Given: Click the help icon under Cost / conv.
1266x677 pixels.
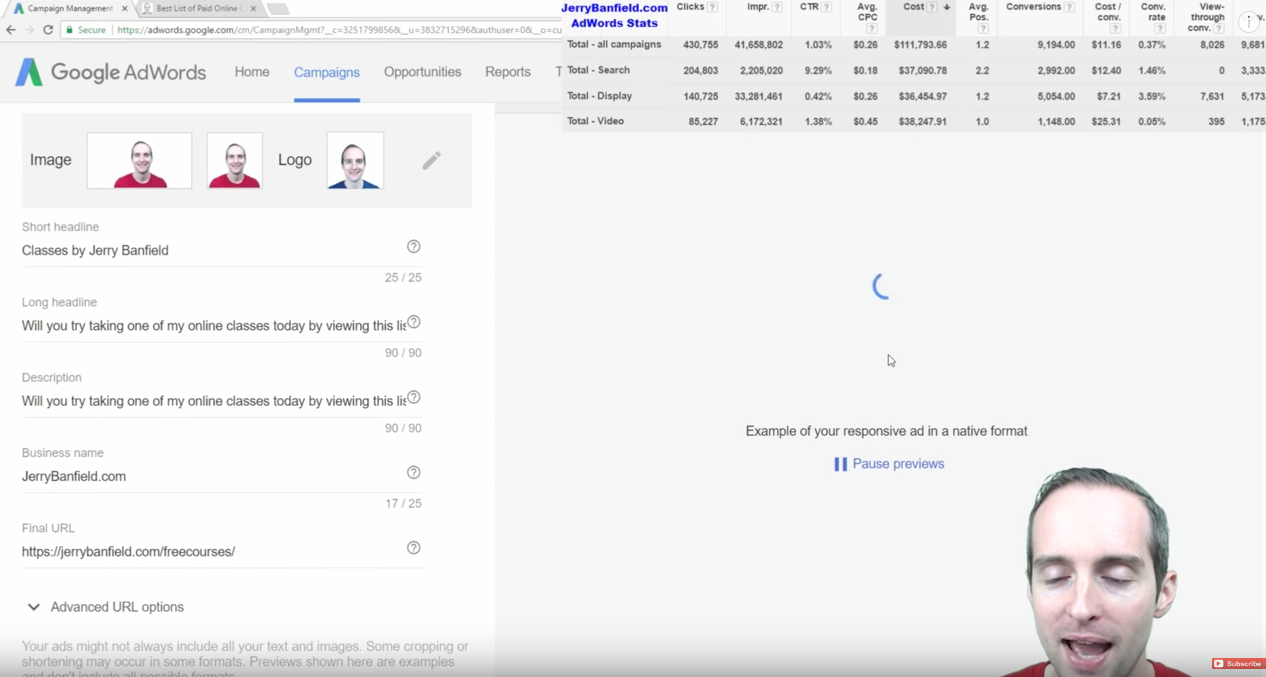Looking at the screenshot, I should [1115, 29].
